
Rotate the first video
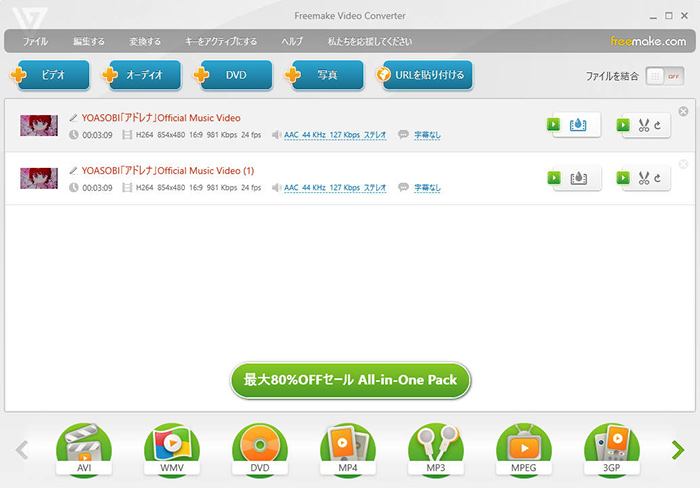tap(658, 125)
